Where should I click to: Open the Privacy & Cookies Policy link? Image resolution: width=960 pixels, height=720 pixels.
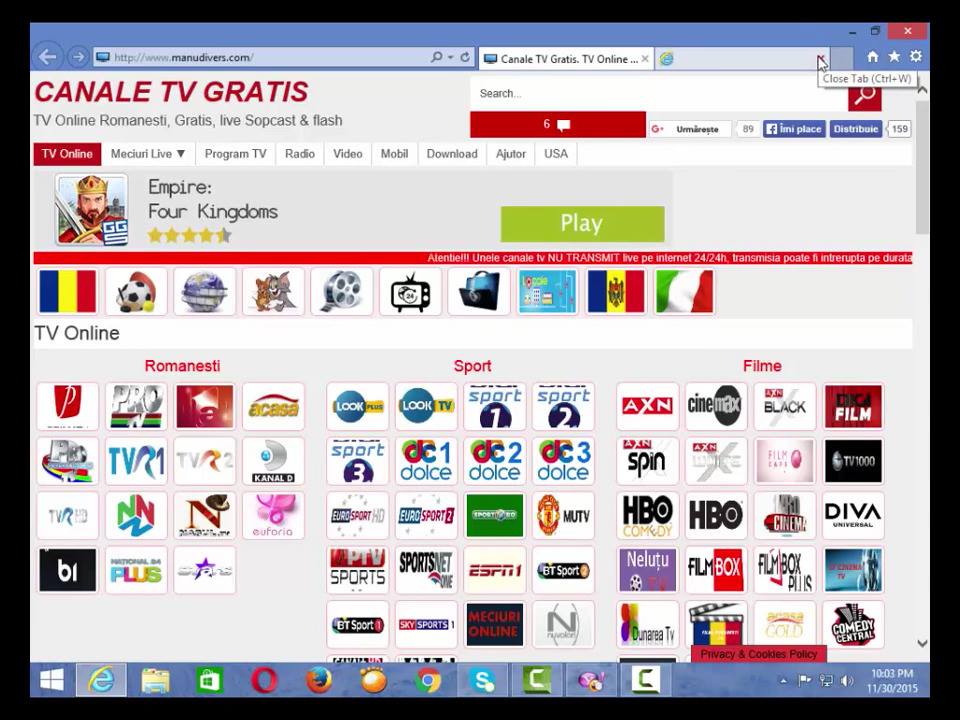point(759,654)
